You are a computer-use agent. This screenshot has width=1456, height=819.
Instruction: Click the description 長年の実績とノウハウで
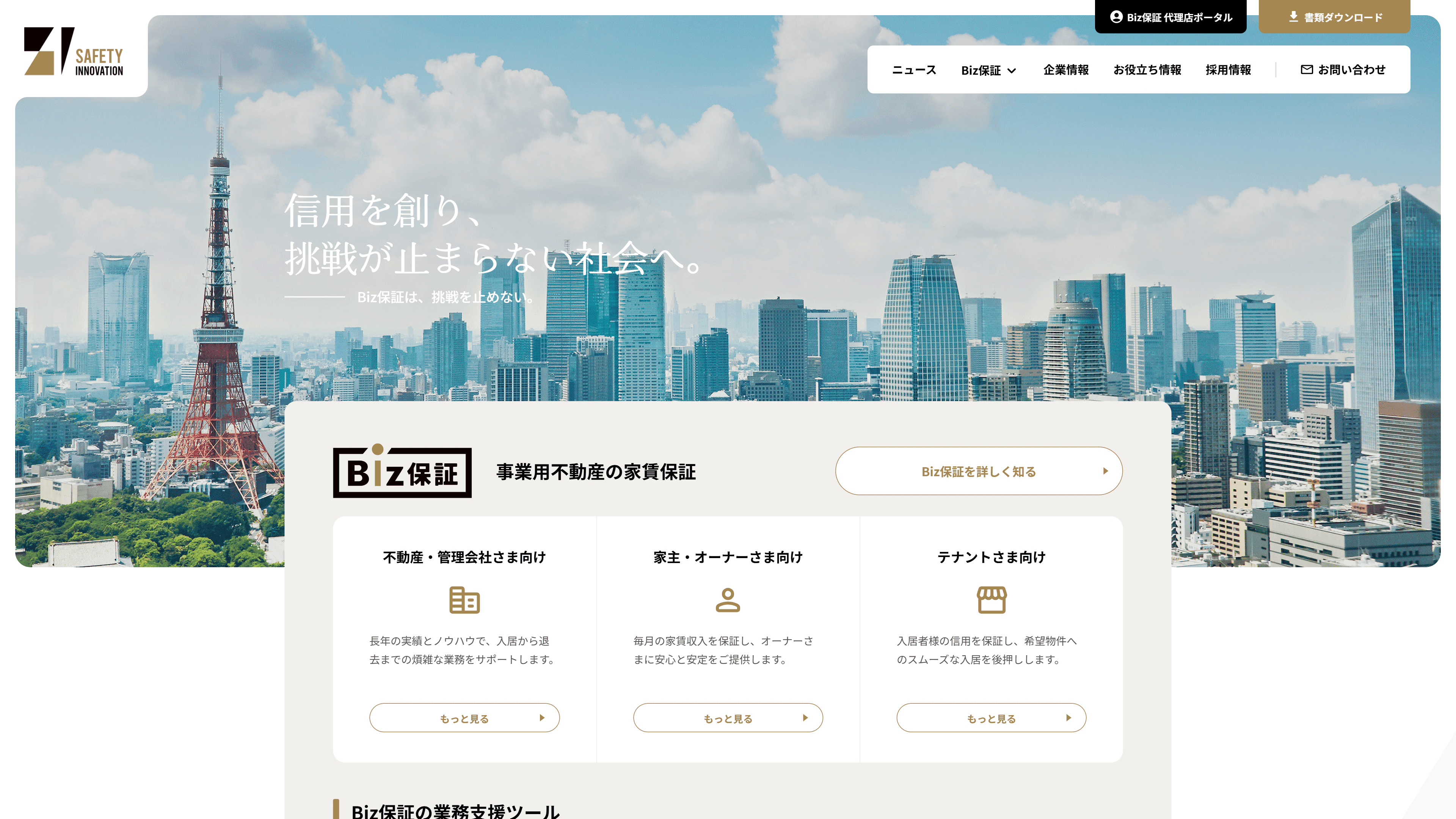[462, 650]
